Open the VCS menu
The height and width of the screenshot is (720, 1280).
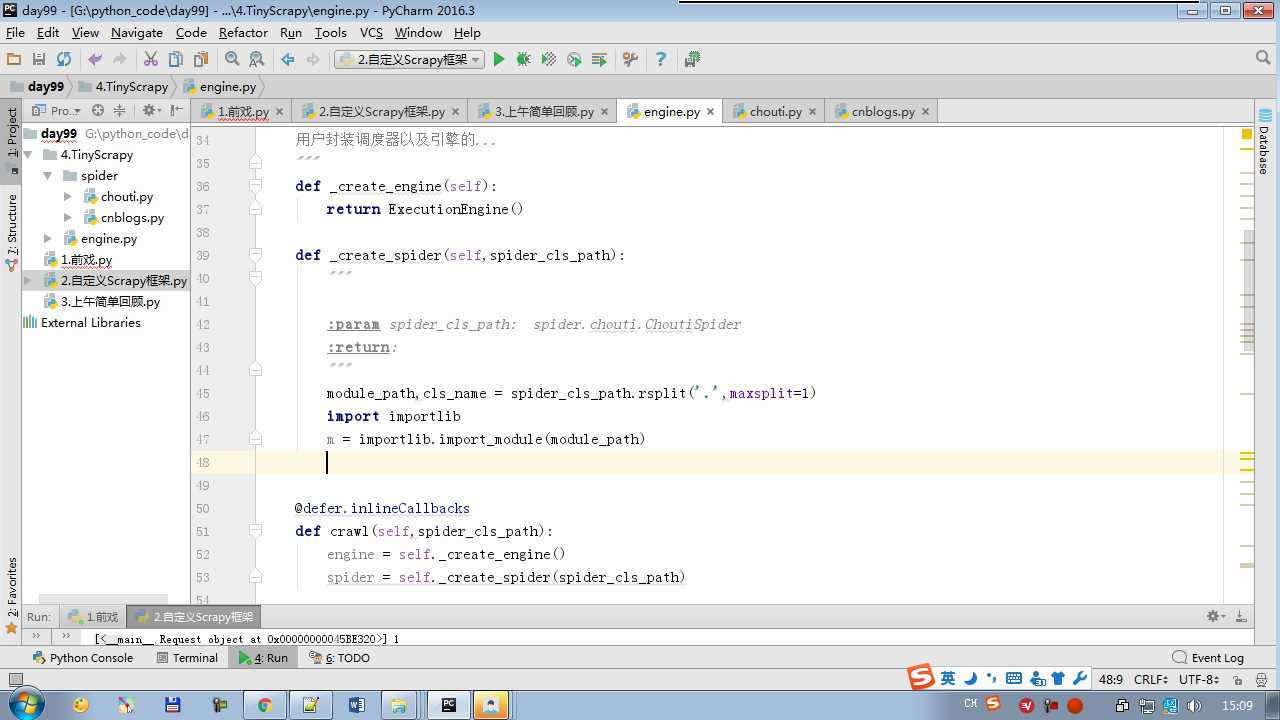[371, 33]
